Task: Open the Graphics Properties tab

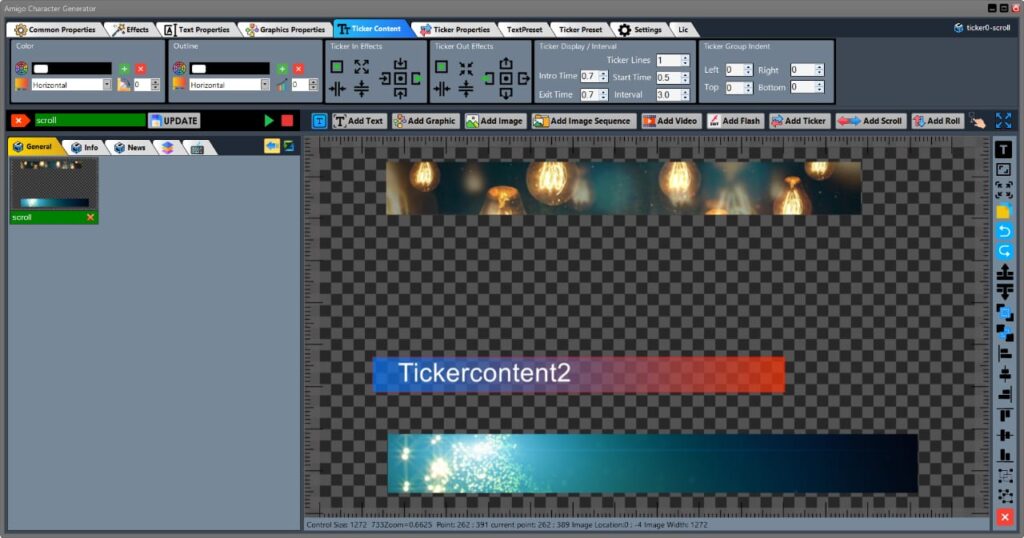Action: tap(285, 29)
